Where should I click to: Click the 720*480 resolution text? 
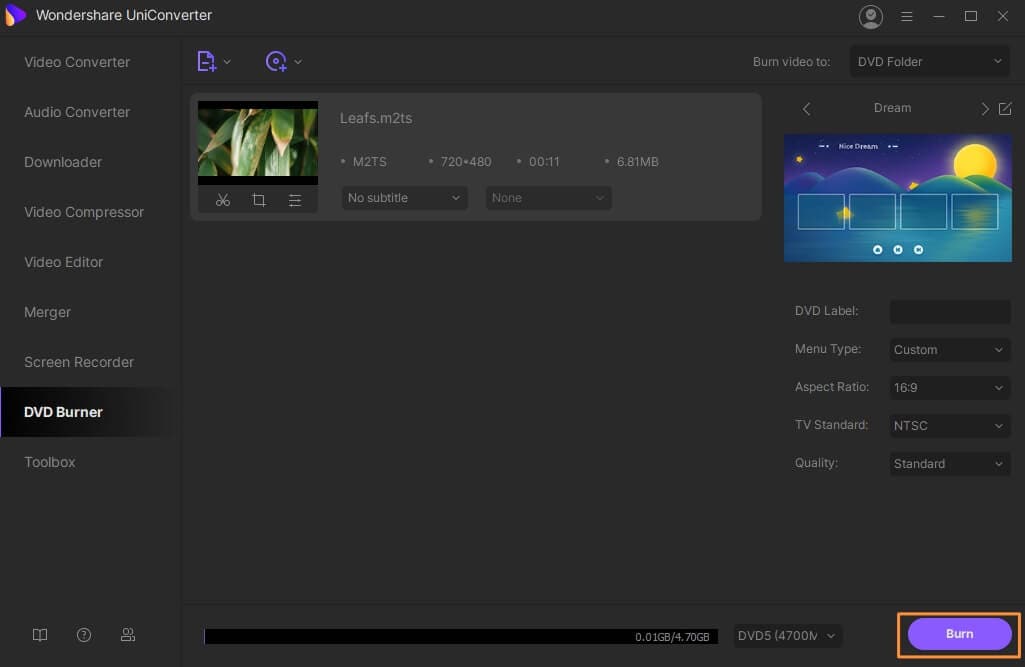tap(465, 162)
